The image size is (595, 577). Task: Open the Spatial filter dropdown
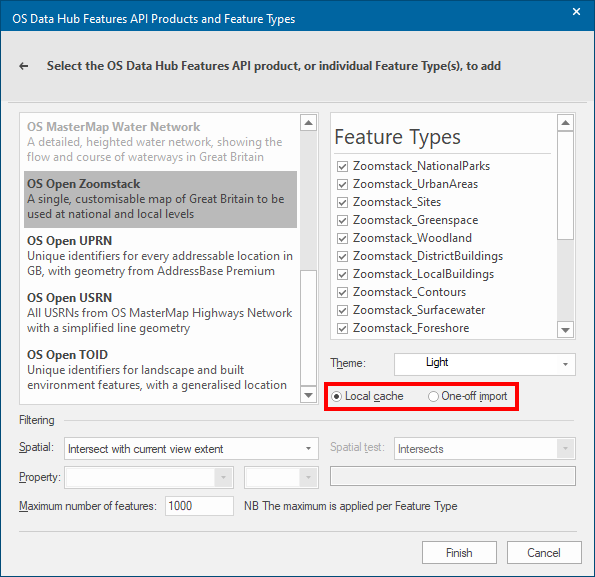tap(191, 449)
